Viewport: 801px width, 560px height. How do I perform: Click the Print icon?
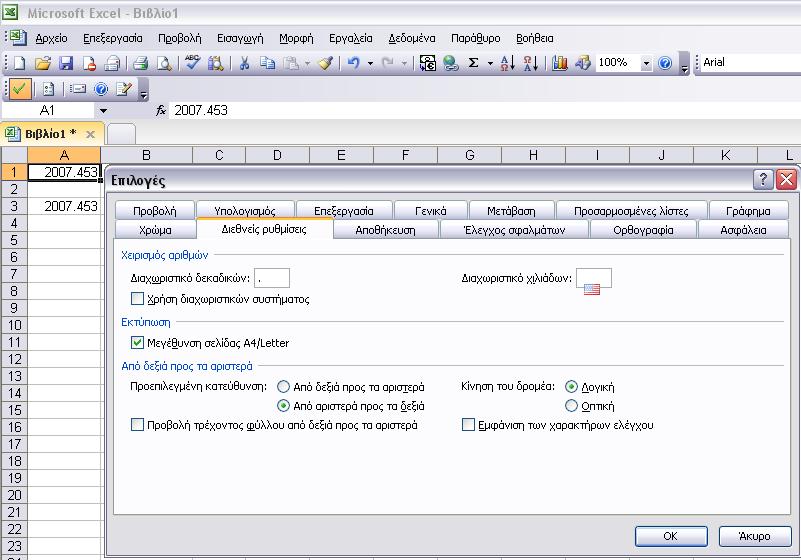pyautogui.click(x=140, y=63)
